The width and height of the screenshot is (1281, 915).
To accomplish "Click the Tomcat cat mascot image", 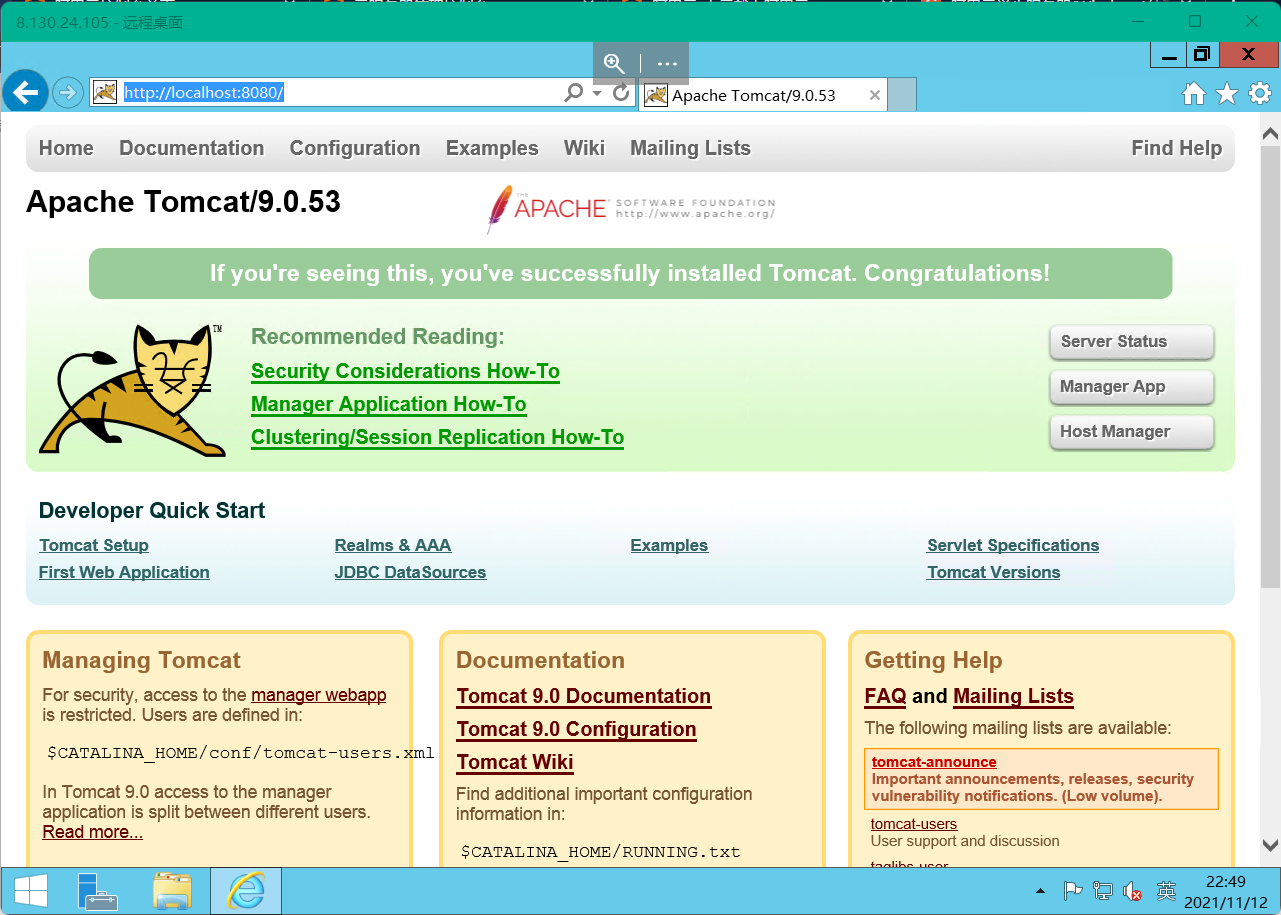I will [132, 389].
